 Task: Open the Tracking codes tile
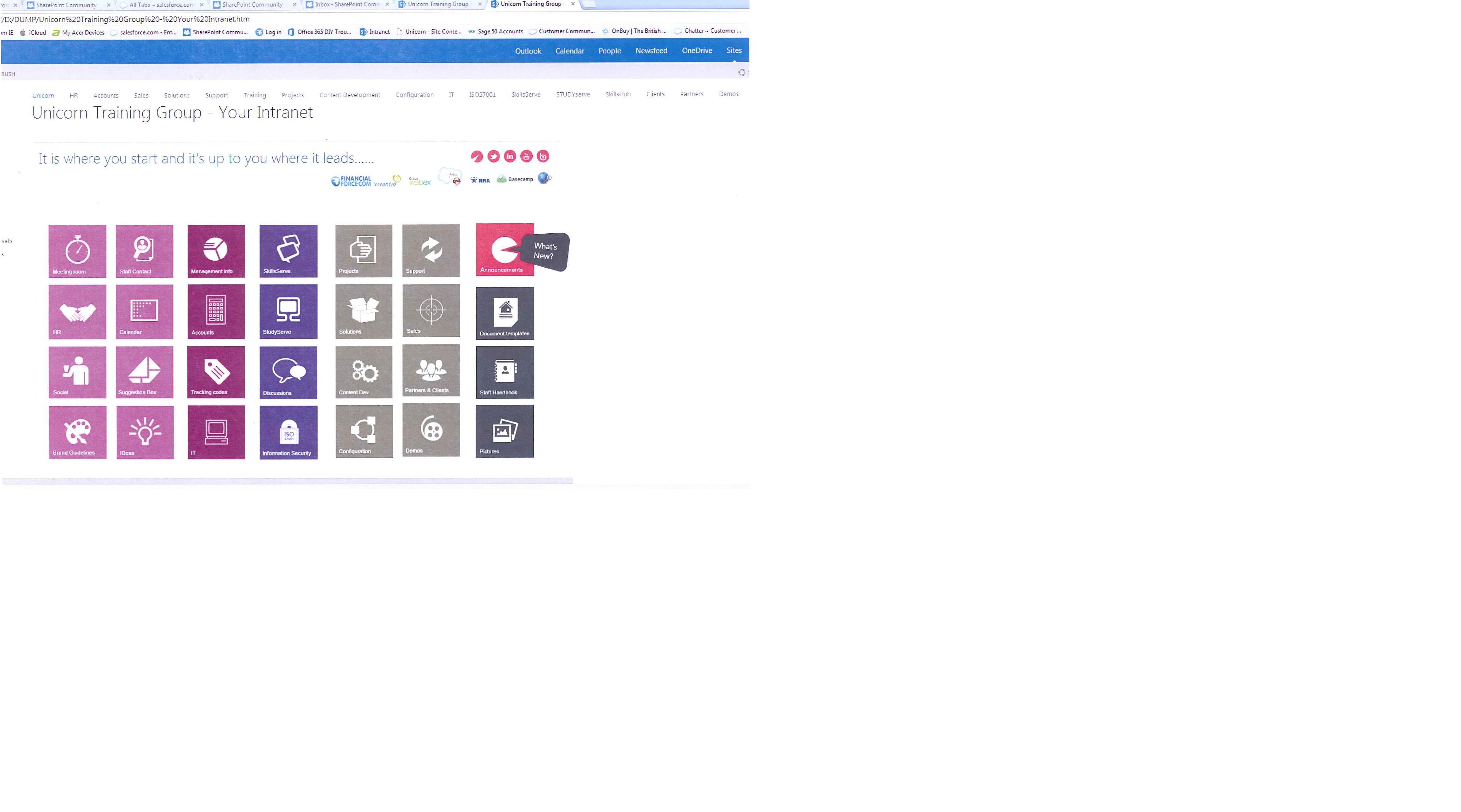(x=216, y=372)
